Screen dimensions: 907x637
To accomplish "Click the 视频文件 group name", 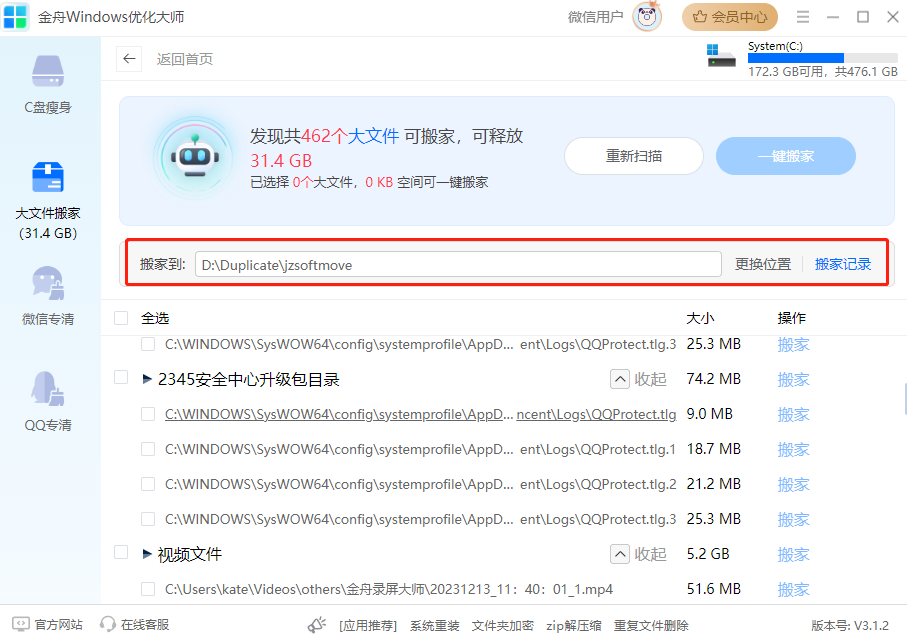I will click(190, 554).
